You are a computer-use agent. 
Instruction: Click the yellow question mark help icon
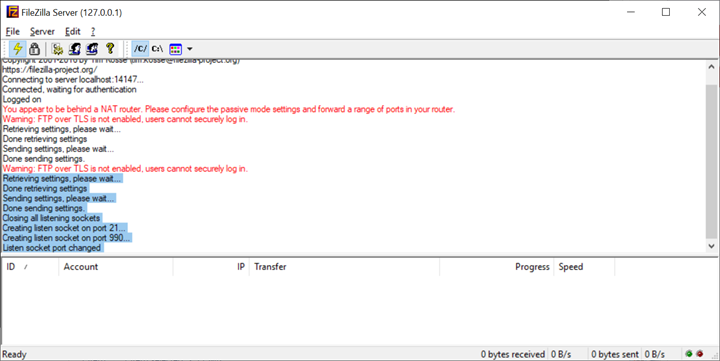click(110, 49)
